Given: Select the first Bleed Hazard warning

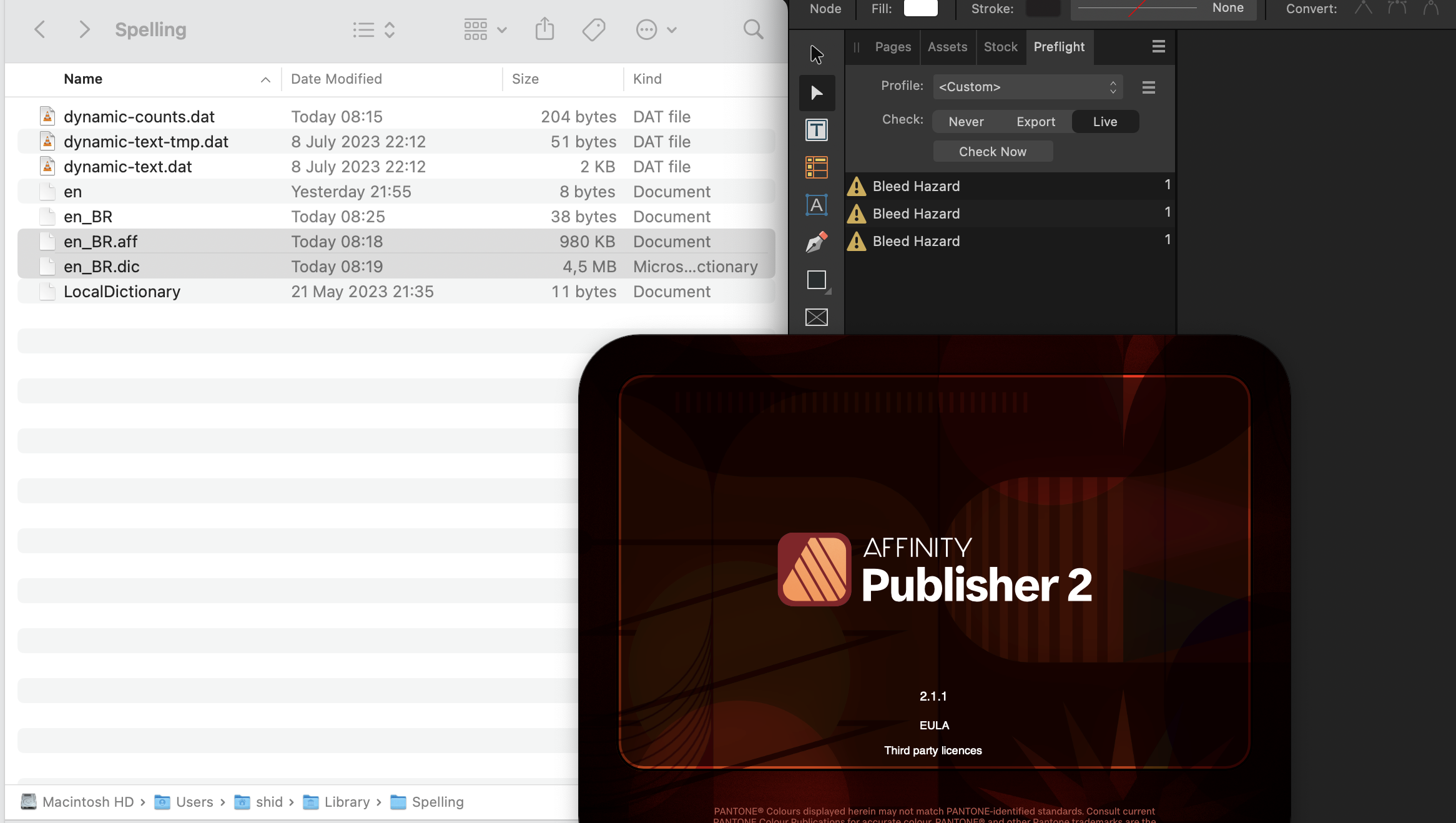Looking at the screenshot, I should tap(1010, 186).
